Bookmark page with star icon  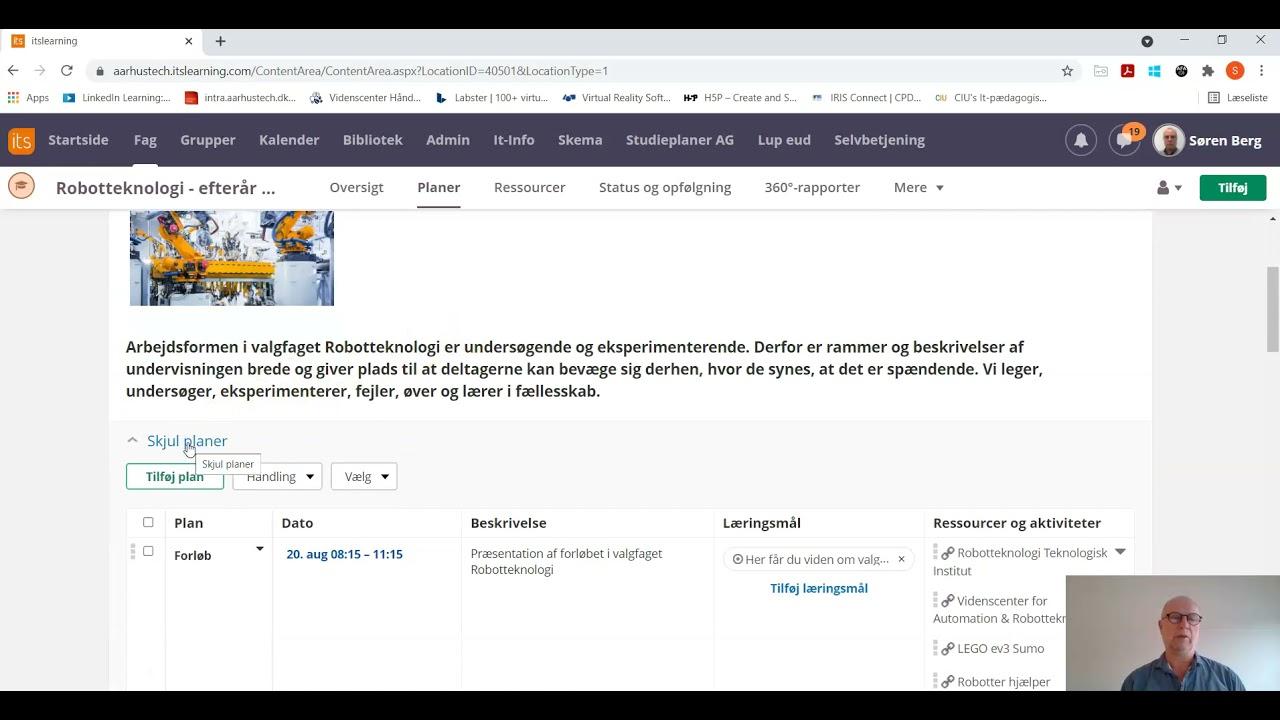1067,71
